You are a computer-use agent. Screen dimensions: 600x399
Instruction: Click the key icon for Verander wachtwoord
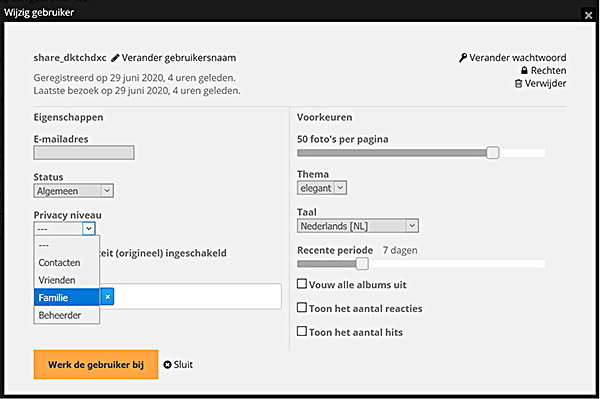pos(463,58)
